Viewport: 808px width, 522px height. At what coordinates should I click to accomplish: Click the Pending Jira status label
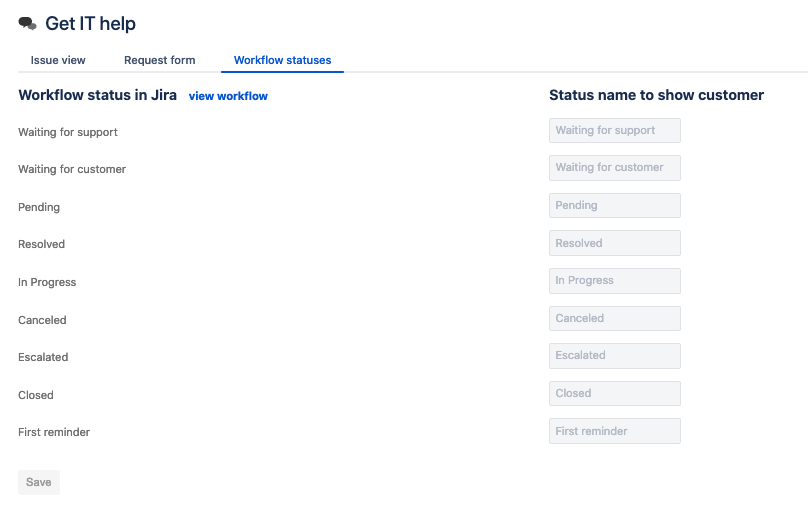(x=39, y=208)
